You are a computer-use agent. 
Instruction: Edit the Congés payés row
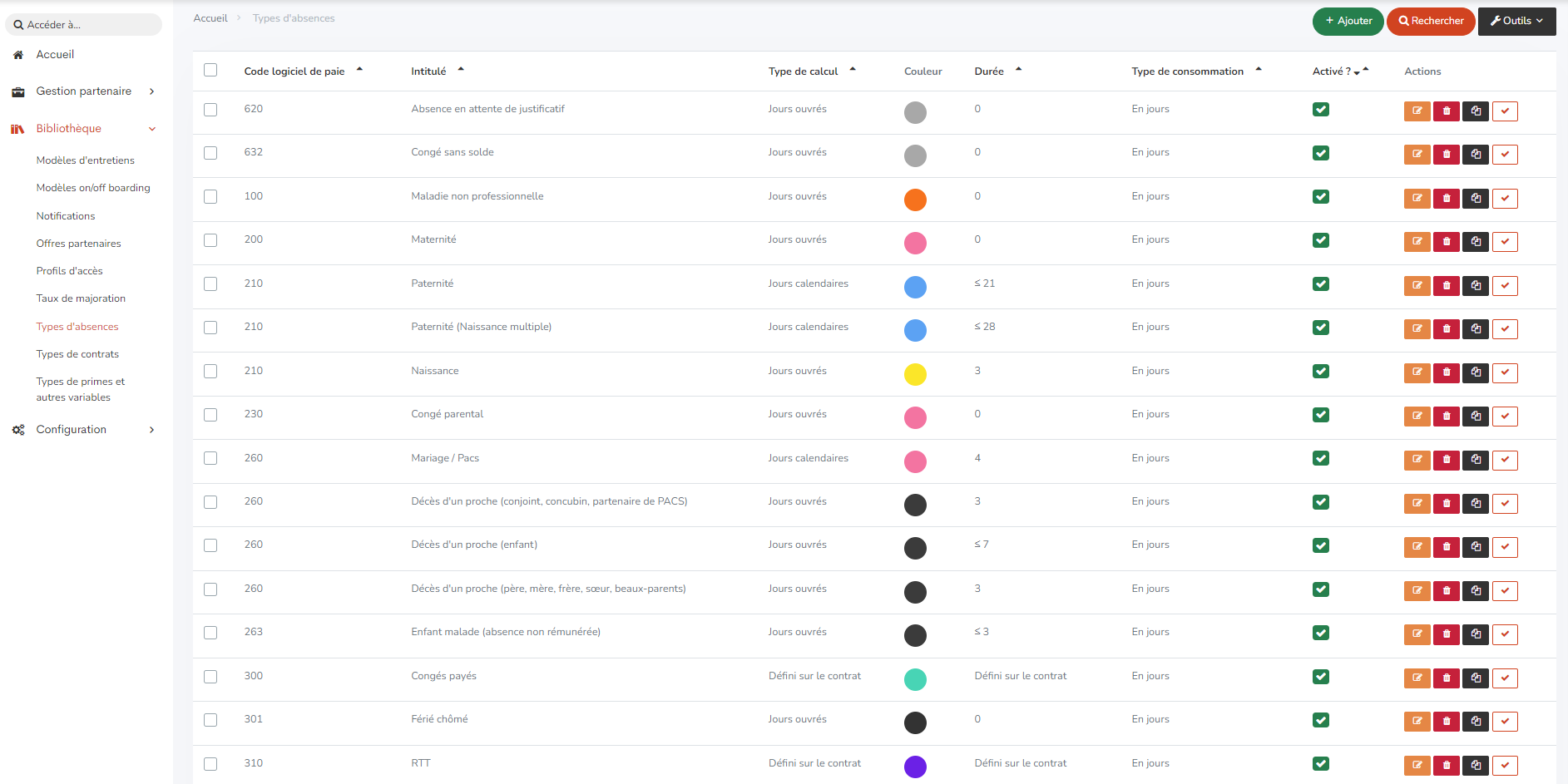1417,678
